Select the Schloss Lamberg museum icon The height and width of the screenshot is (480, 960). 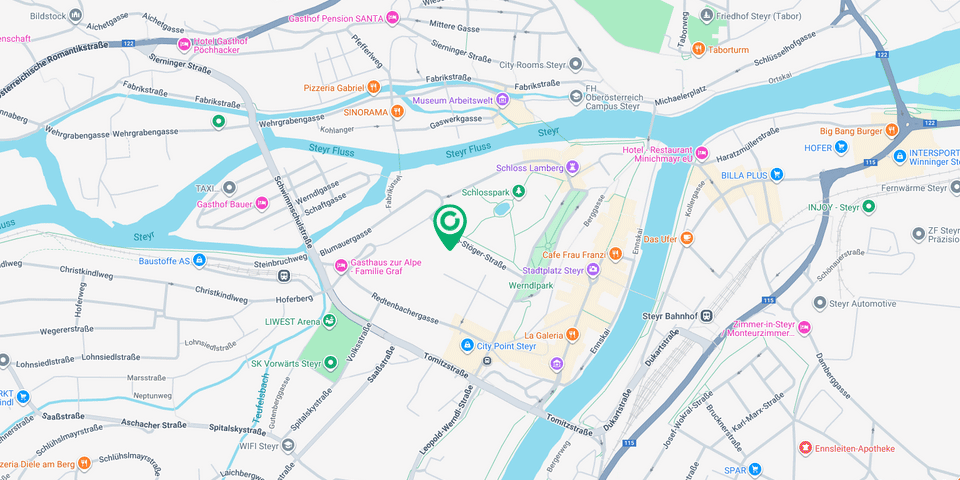point(572,167)
